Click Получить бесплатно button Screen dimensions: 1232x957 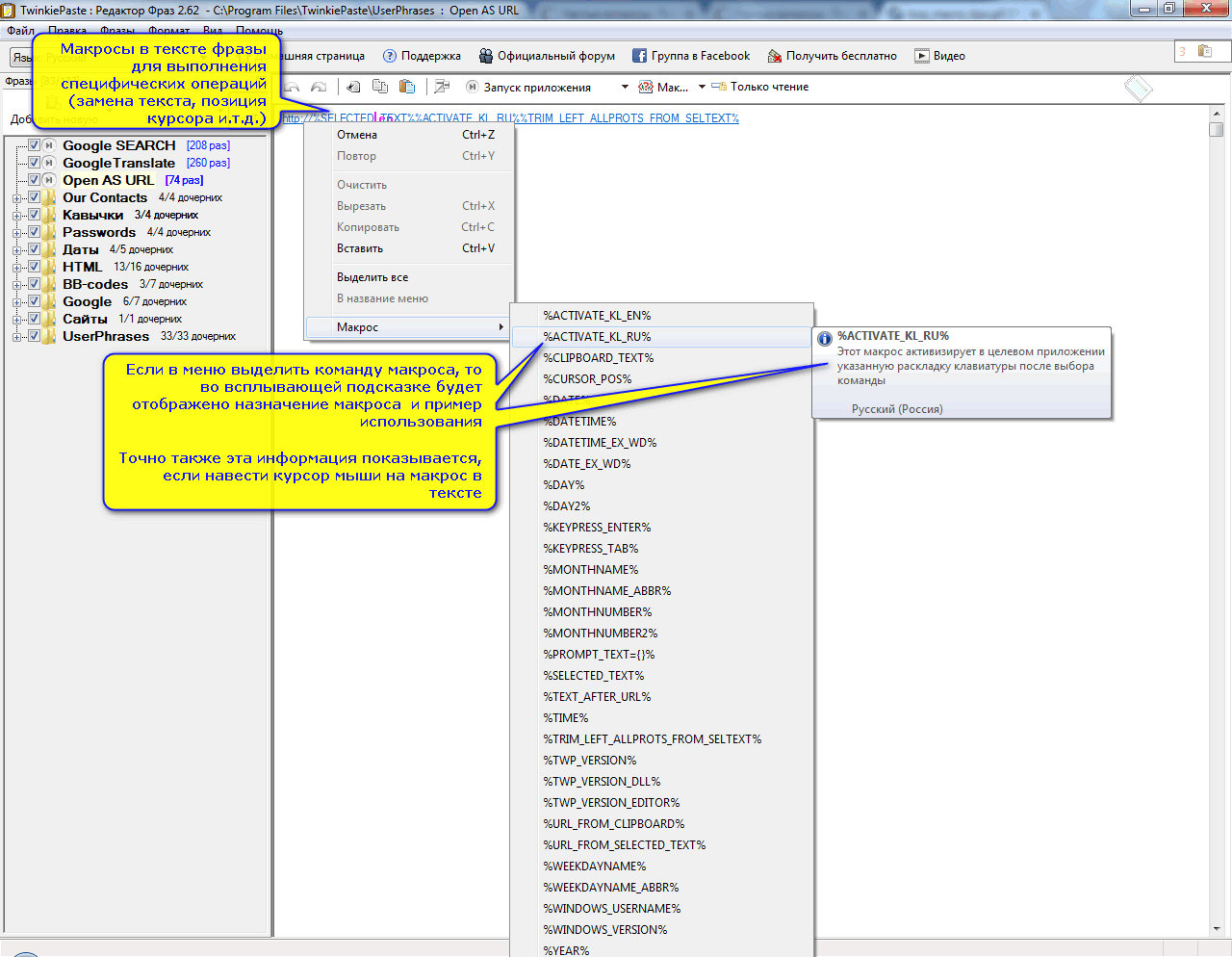(832, 56)
